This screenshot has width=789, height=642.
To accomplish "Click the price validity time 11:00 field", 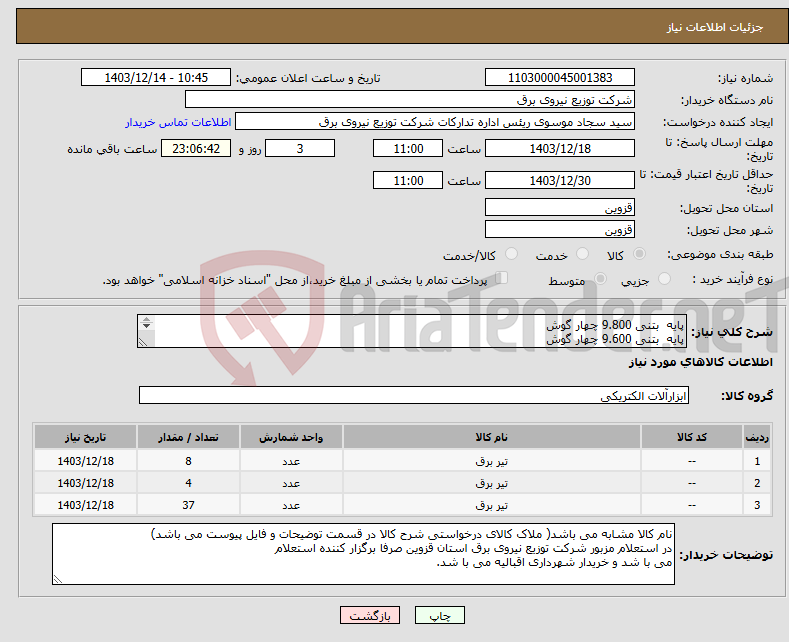I will pos(408,180).
